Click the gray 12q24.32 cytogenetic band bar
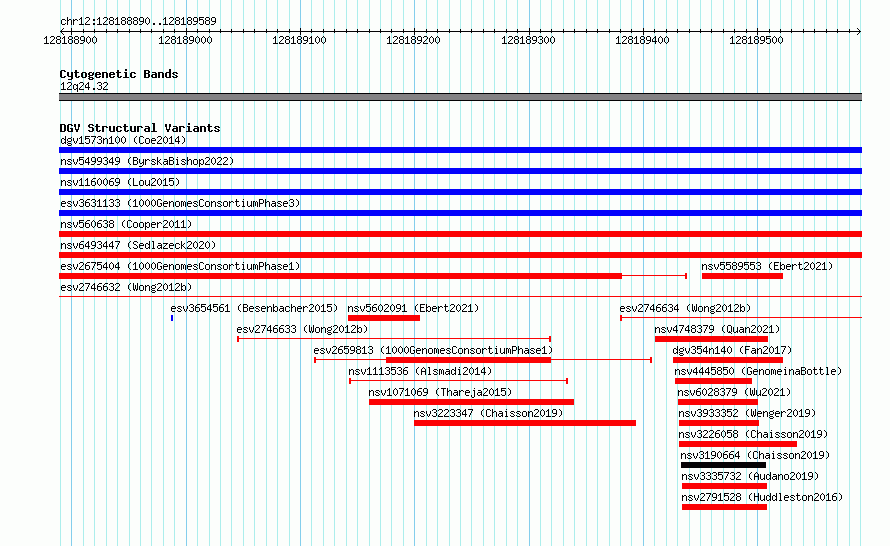890x546 pixels. pyautogui.click(x=460, y=97)
